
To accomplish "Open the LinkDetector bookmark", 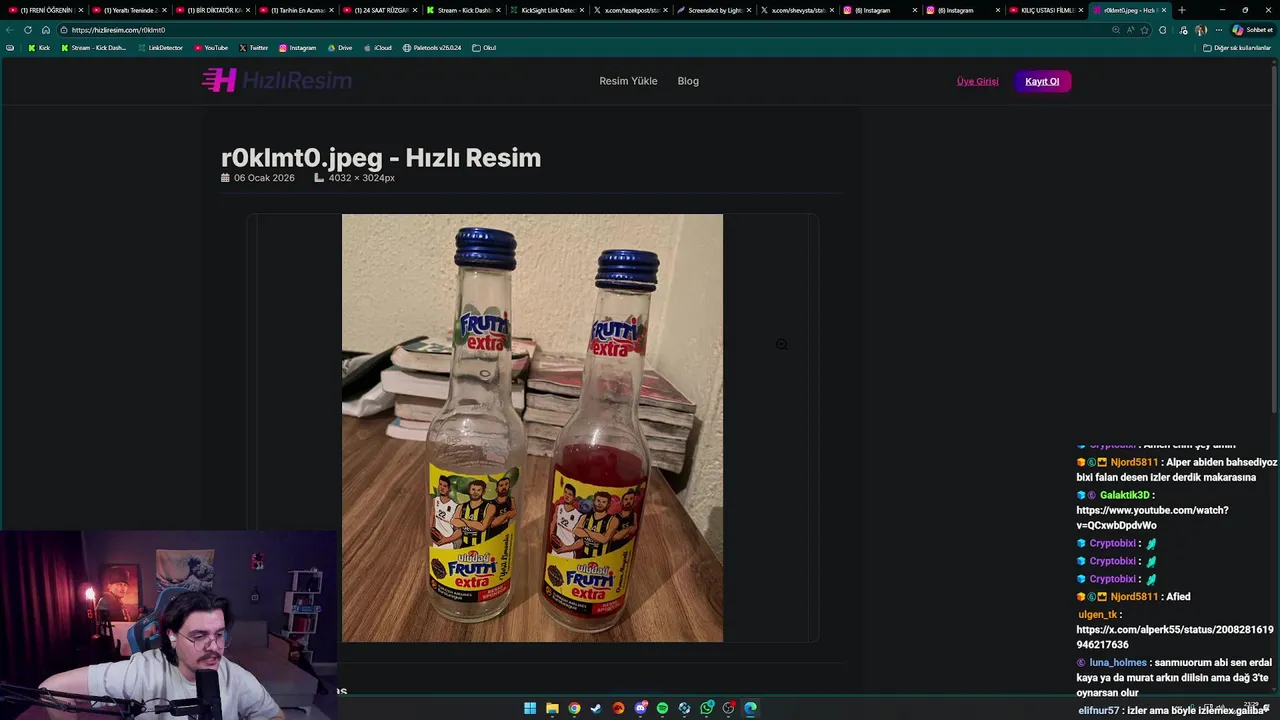I will pos(161,48).
